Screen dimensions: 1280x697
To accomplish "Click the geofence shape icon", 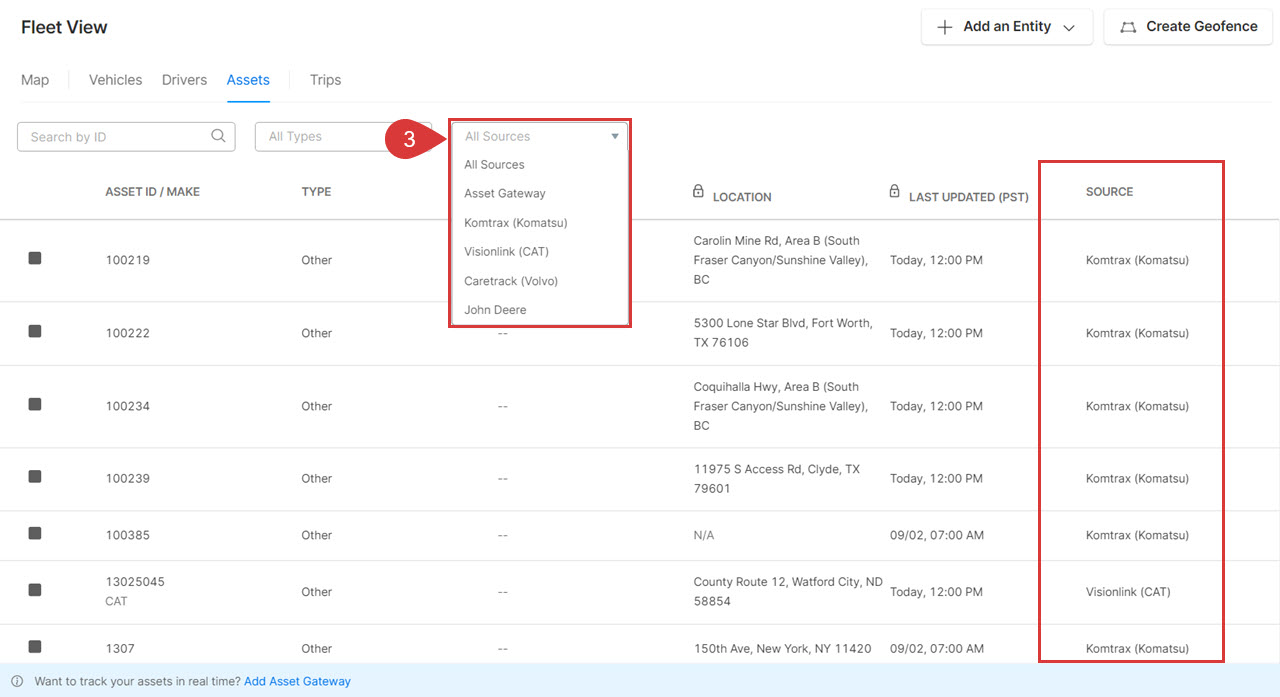I will point(1128,27).
